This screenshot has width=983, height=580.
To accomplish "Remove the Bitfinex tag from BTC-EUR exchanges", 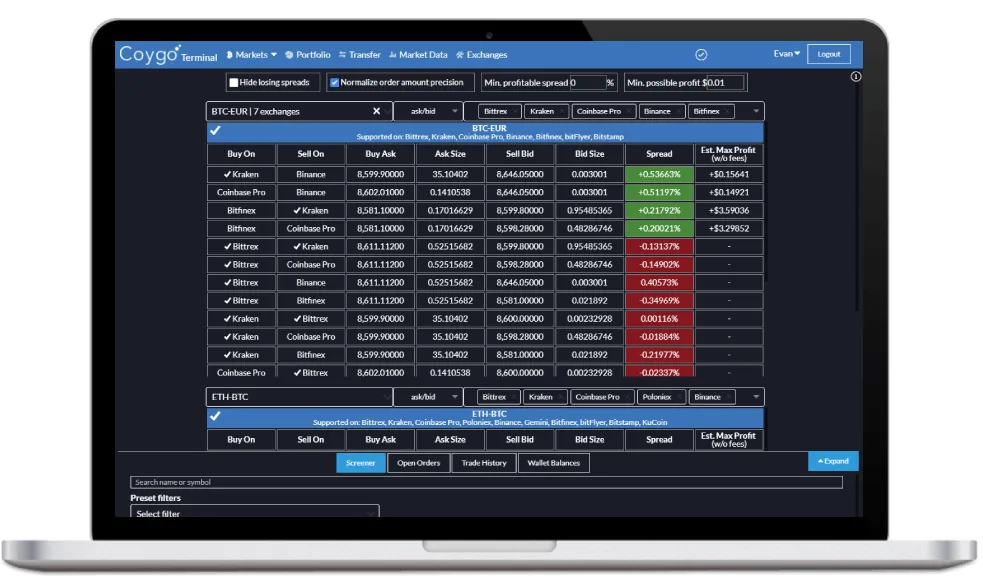I will click(727, 112).
